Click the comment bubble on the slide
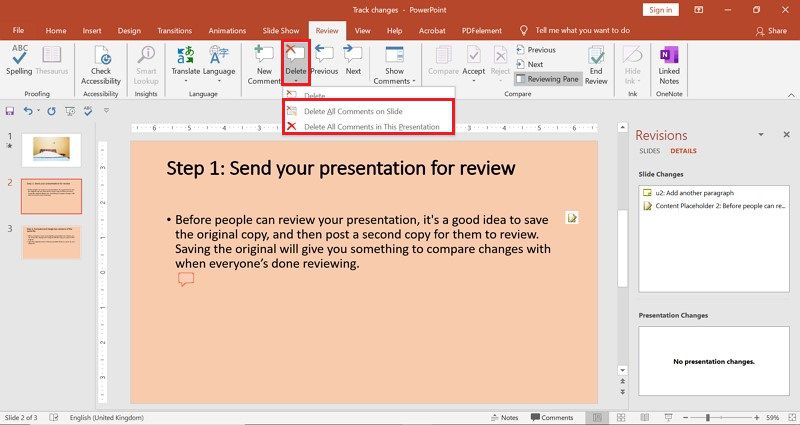The width and height of the screenshot is (800, 425). click(186, 279)
